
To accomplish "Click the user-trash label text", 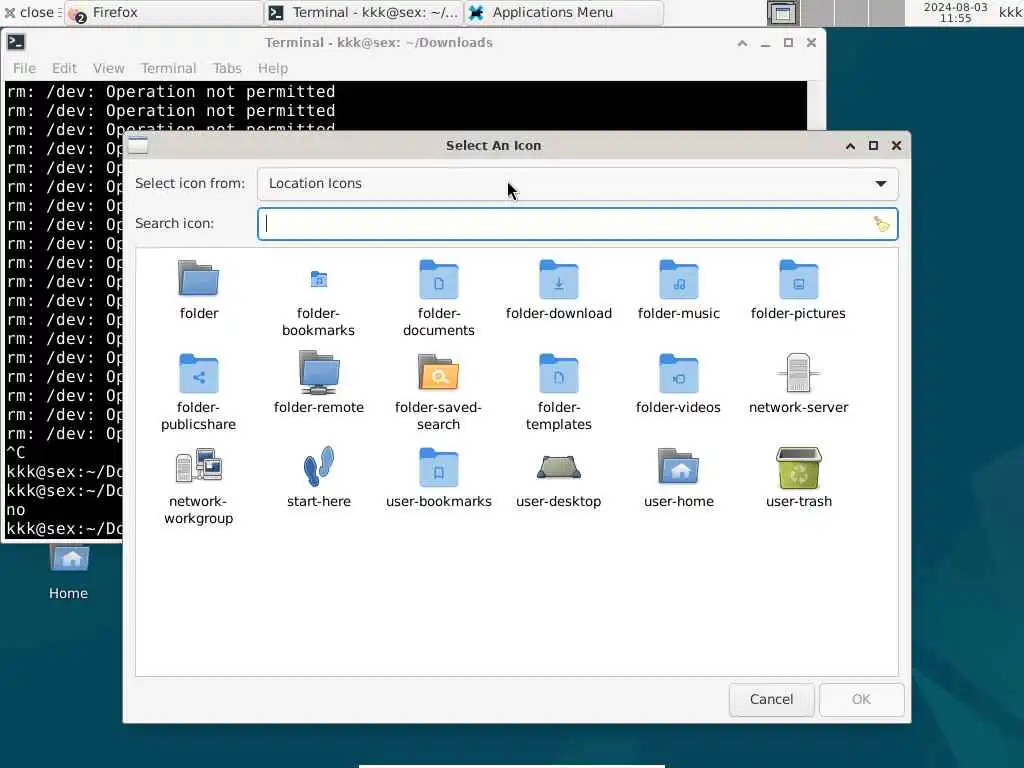I will [x=799, y=502].
